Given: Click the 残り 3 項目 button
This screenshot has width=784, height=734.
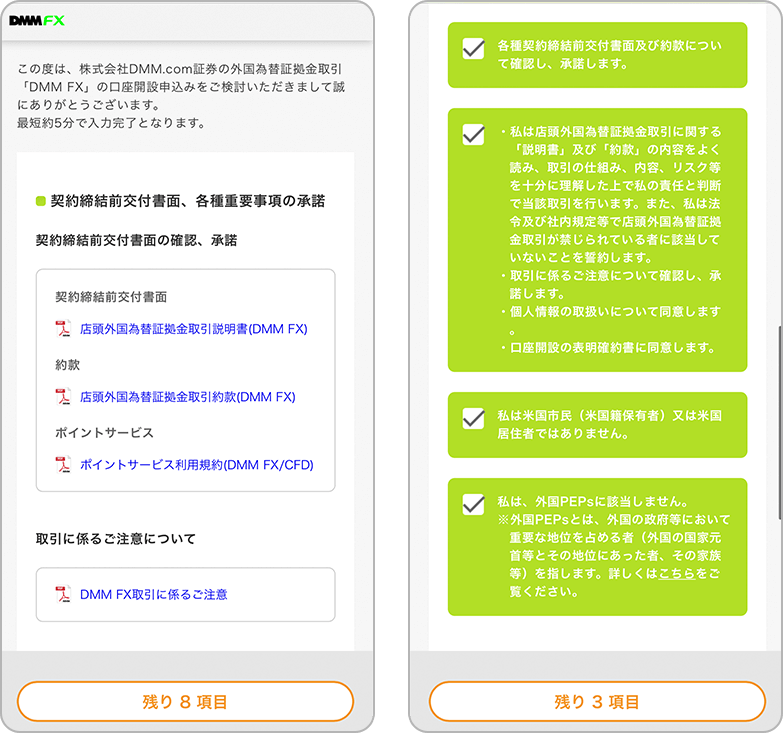Looking at the screenshot, I should [597, 702].
